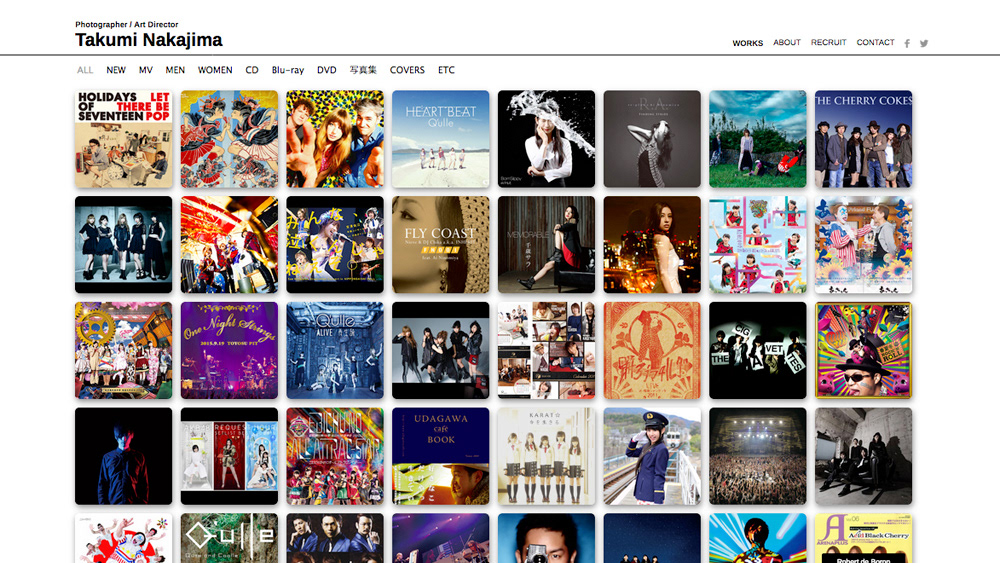Open The Cherry Cokes thumbnail
1000x563 pixels.
point(864,139)
